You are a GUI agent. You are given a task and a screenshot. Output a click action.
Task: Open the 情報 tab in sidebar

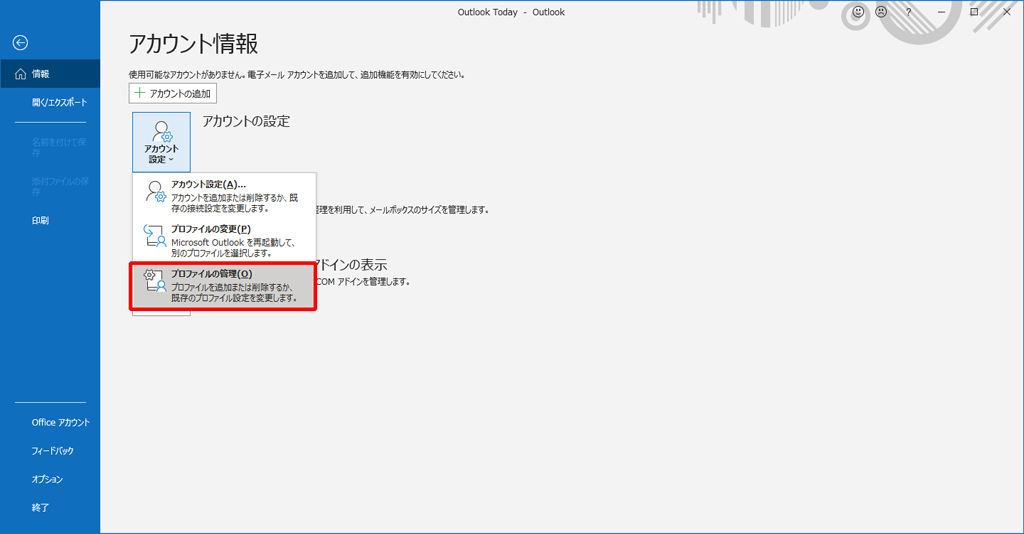click(50, 74)
